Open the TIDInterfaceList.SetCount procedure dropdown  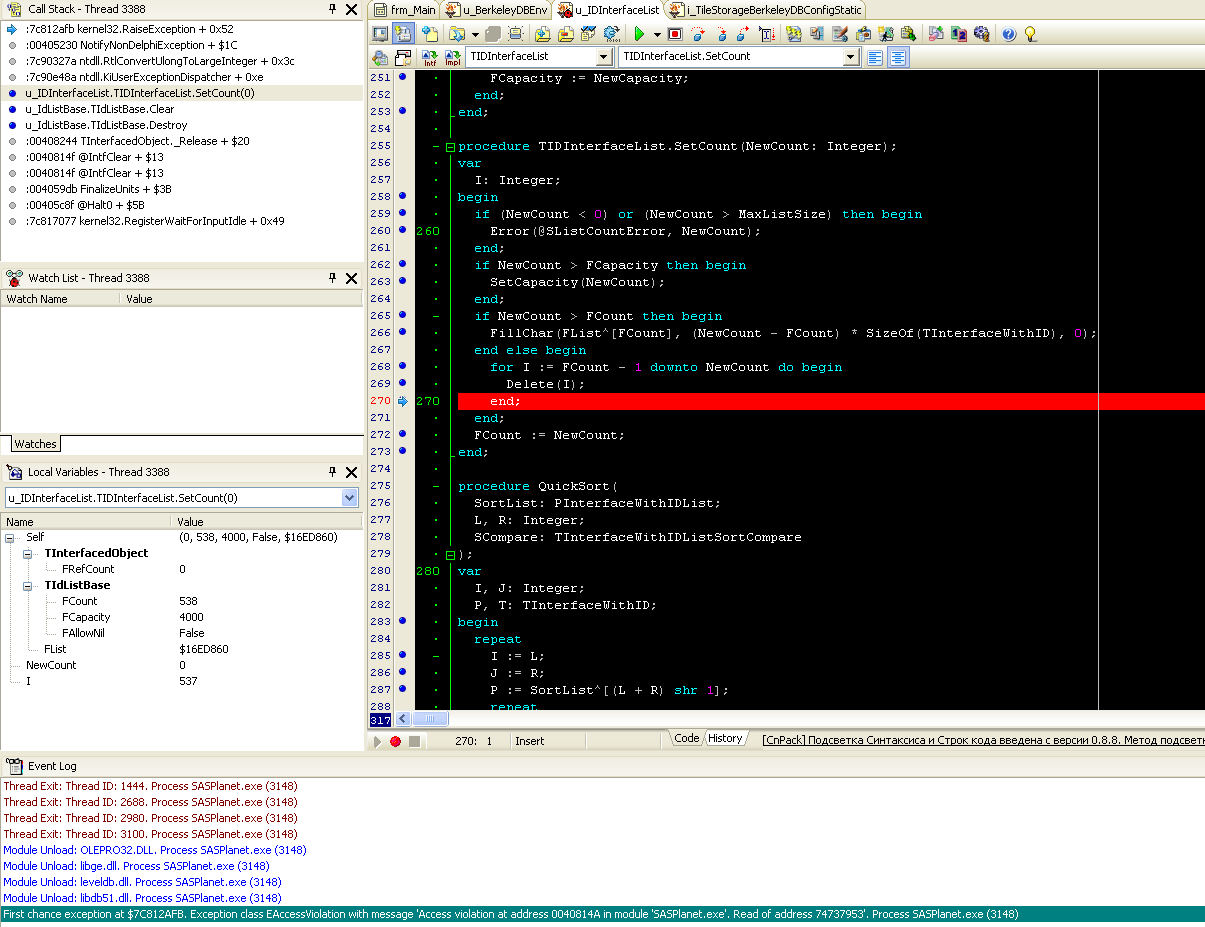click(850, 57)
